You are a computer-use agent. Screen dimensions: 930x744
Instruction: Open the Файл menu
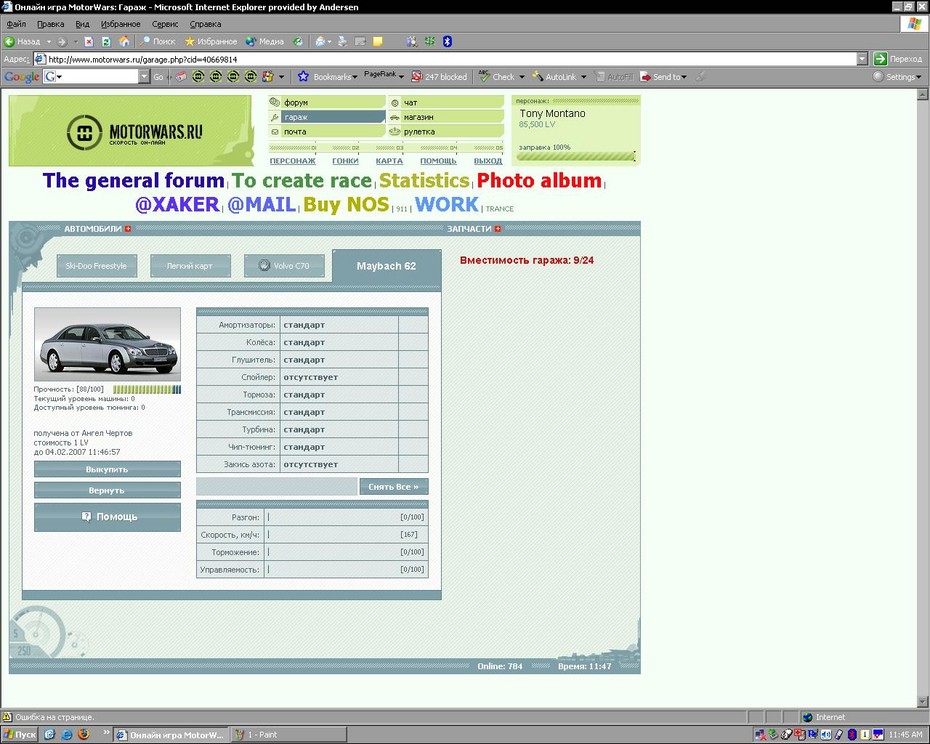coord(16,24)
